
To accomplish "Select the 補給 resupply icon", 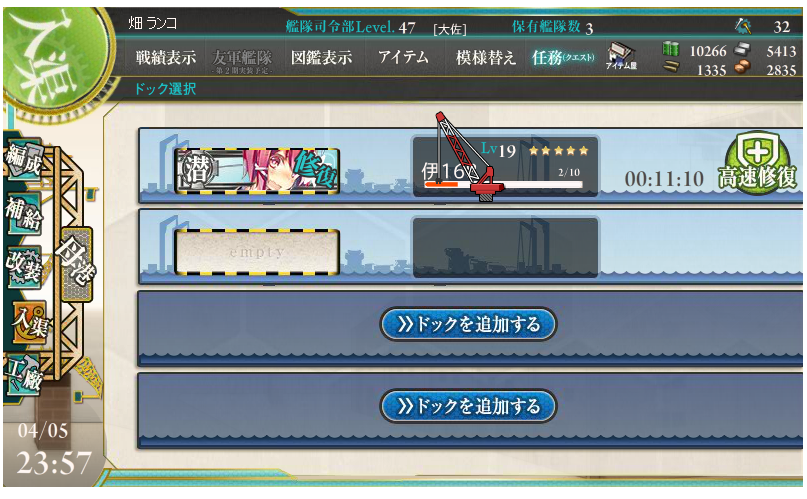I will tap(23, 213).
